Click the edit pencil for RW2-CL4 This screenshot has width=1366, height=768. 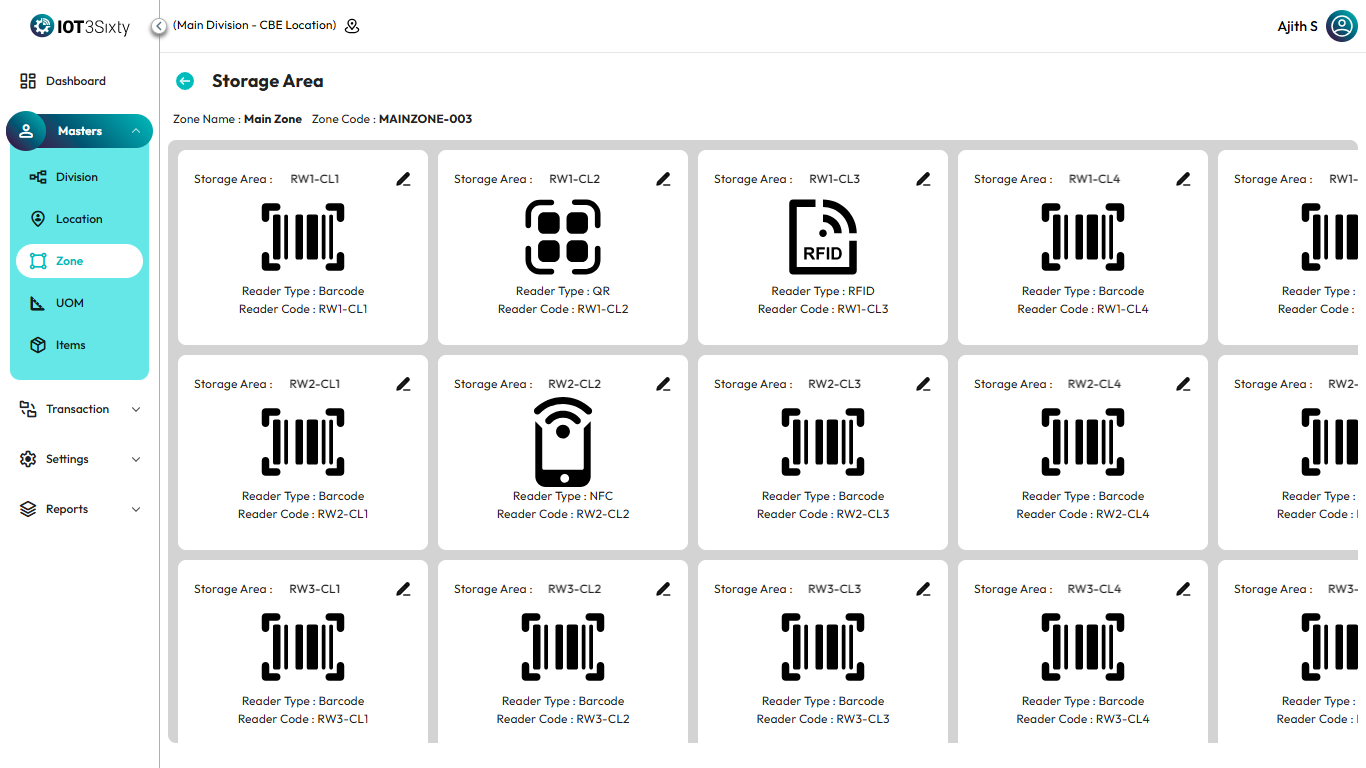click(1183, 385)
